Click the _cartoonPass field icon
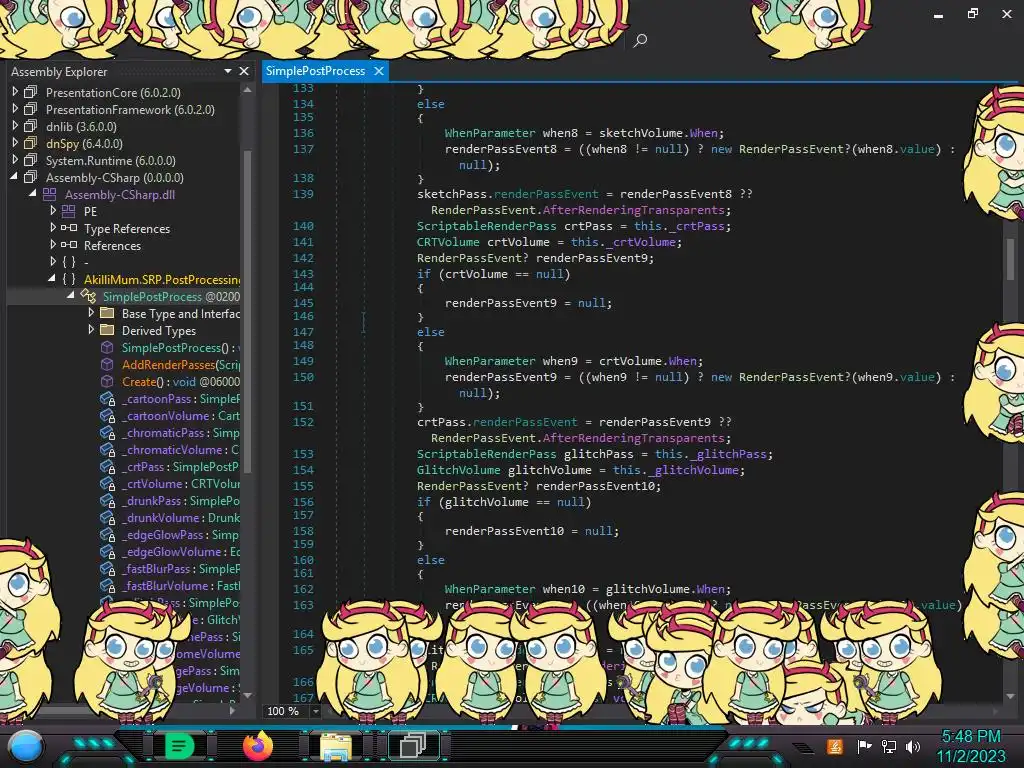This screenshot has height=768, width=1024. click(x=107, y=398)
